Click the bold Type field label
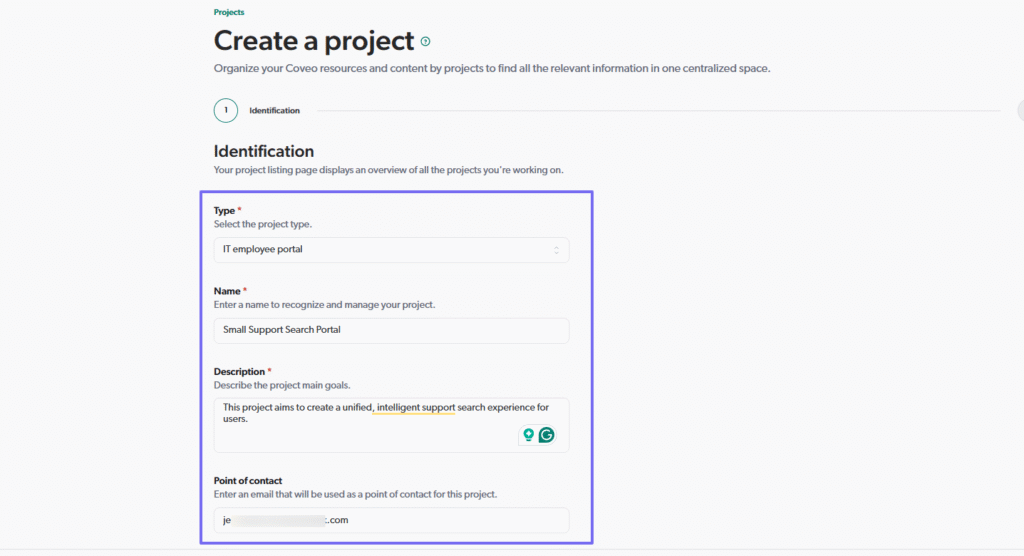Screen dimensions: 1024x556 224,211
